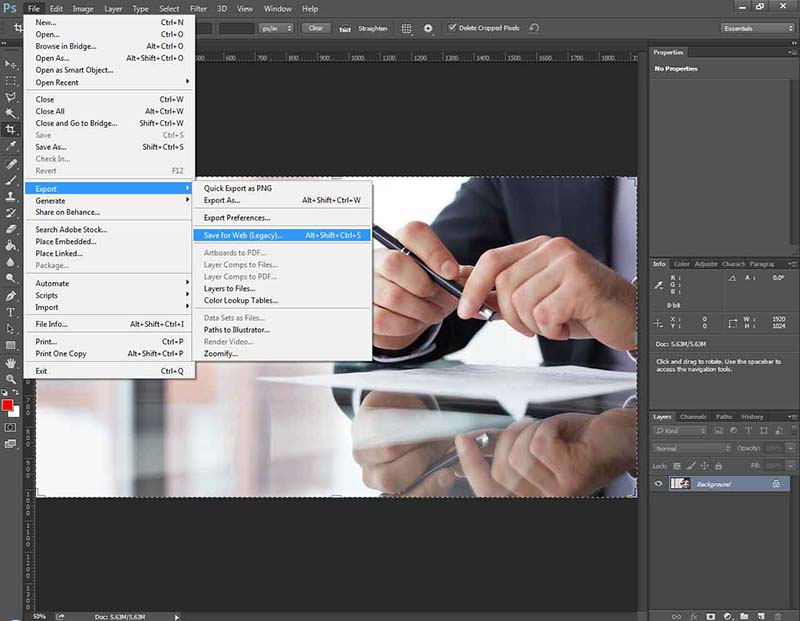
Task: Select the Magic Wand tool
Action: [x=11, y=113]
